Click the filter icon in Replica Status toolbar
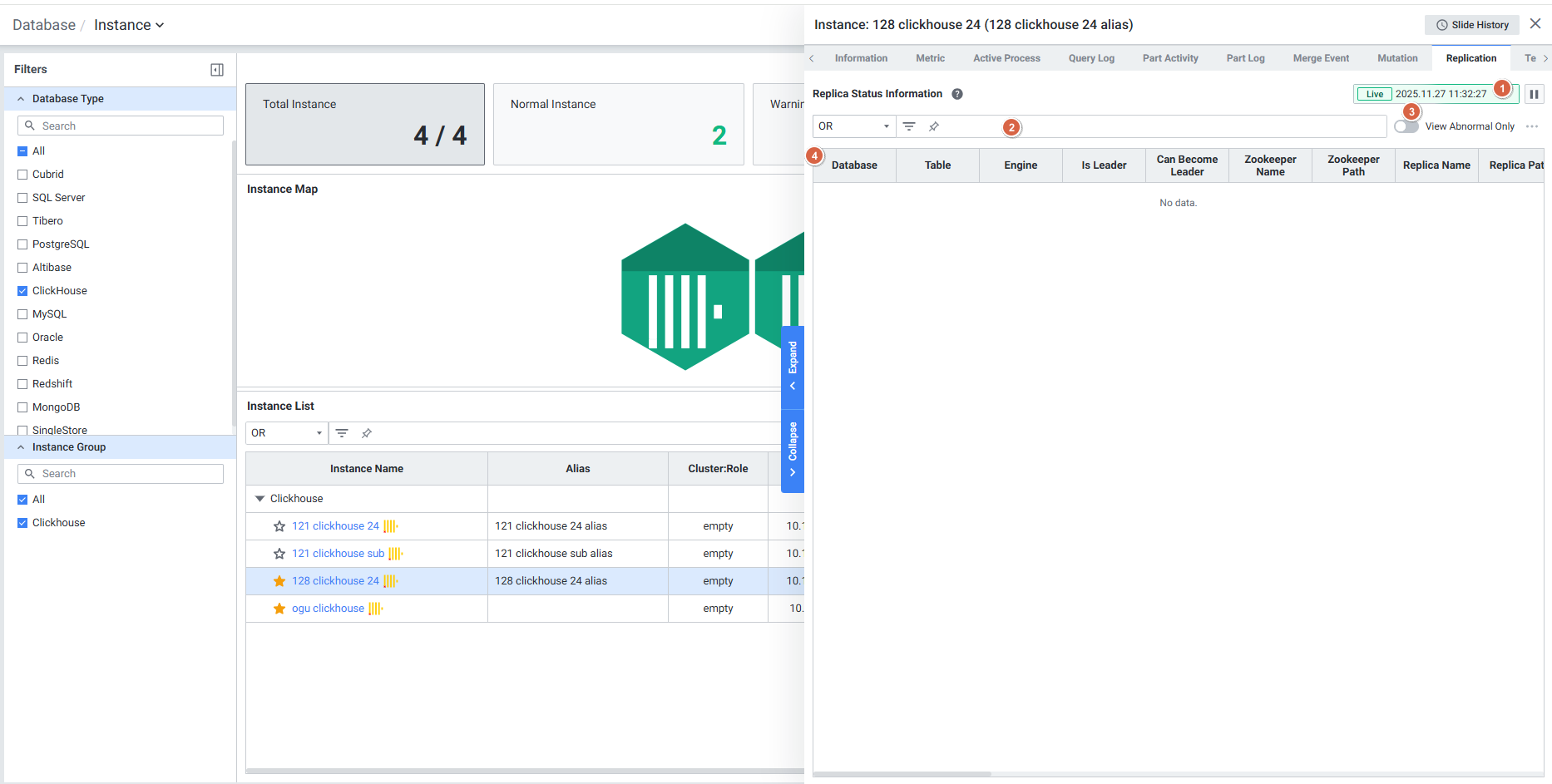Screen dimensions: 1552x784 (x=909, y=126)
